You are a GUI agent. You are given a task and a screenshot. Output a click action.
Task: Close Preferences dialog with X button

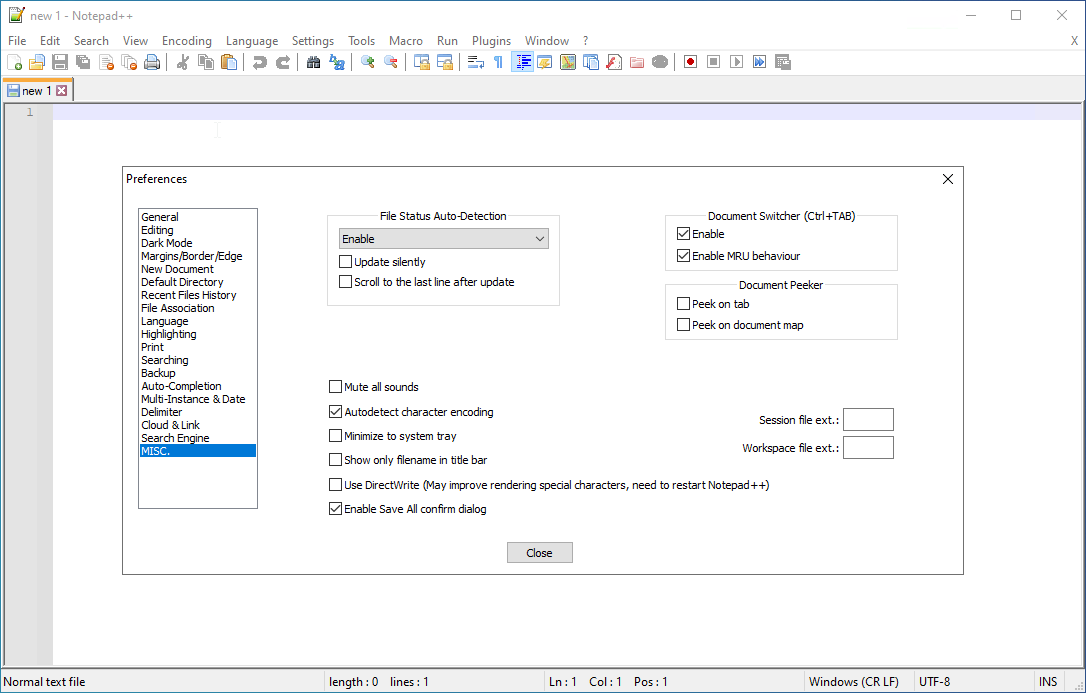[x=948, y=179]
